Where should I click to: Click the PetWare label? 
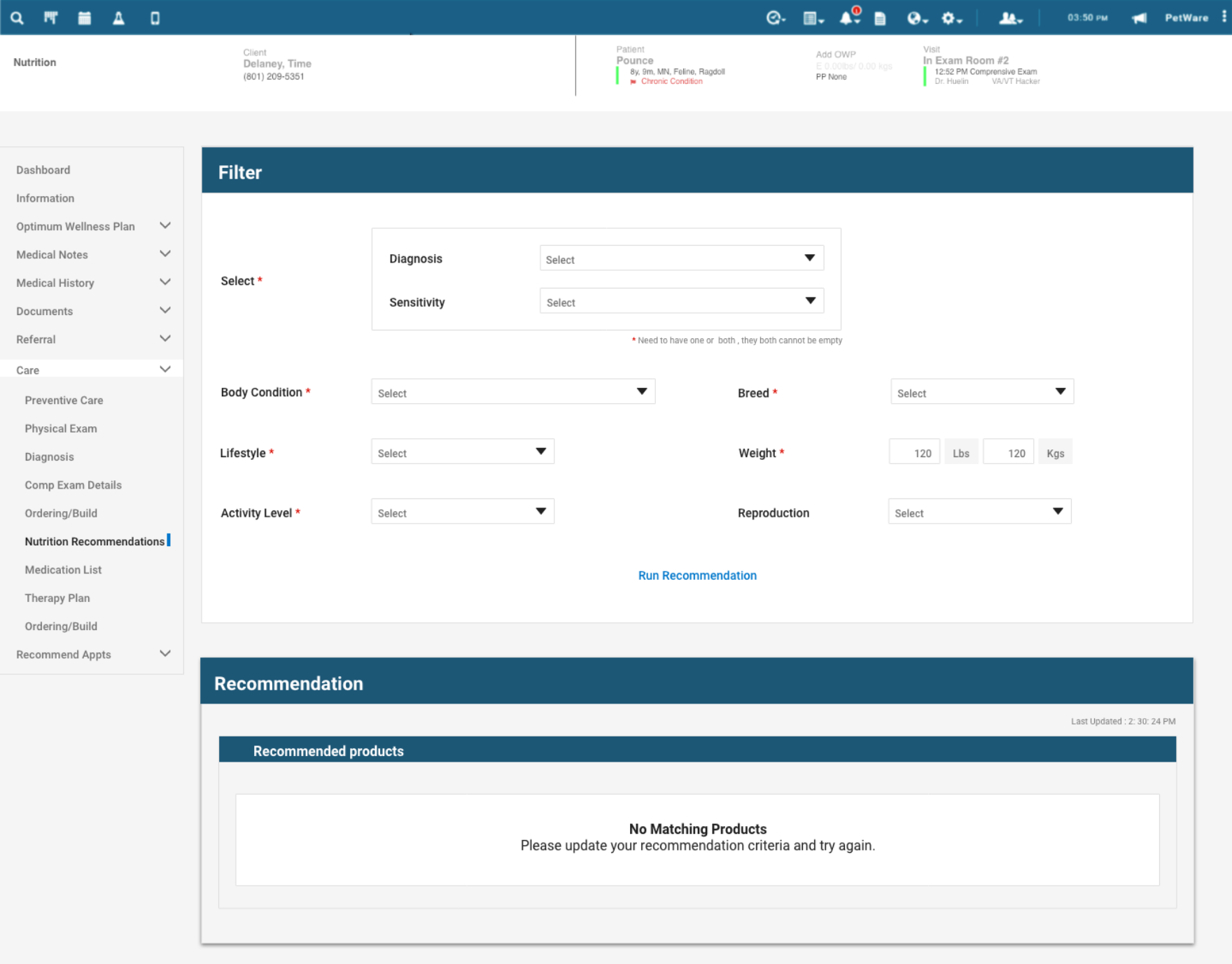(x=1186, y=18)
